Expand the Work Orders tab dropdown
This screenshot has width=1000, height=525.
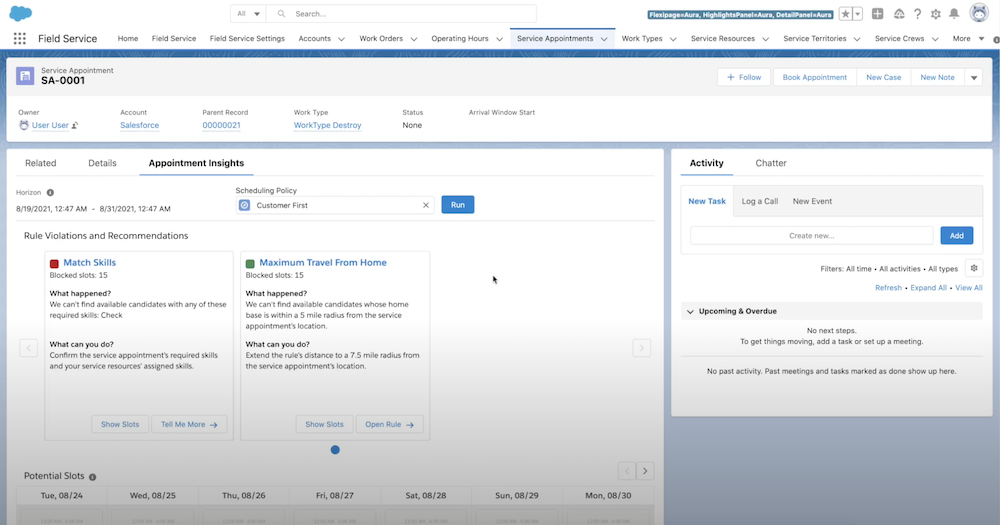click(415, 39)
